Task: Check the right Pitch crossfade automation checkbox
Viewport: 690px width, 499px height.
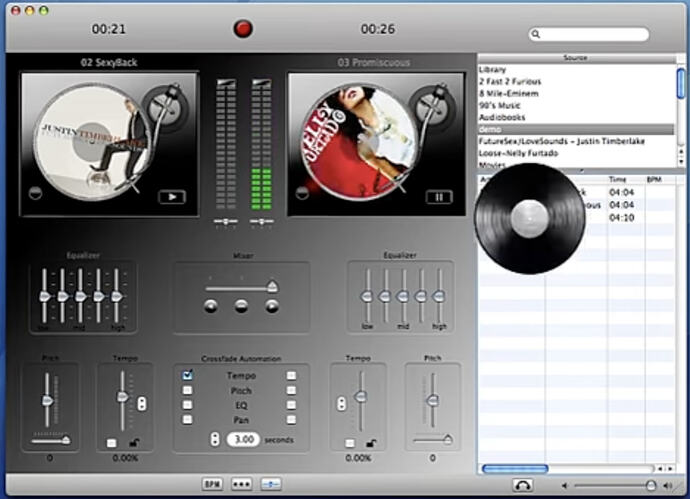Action: (x=291, y=390)
